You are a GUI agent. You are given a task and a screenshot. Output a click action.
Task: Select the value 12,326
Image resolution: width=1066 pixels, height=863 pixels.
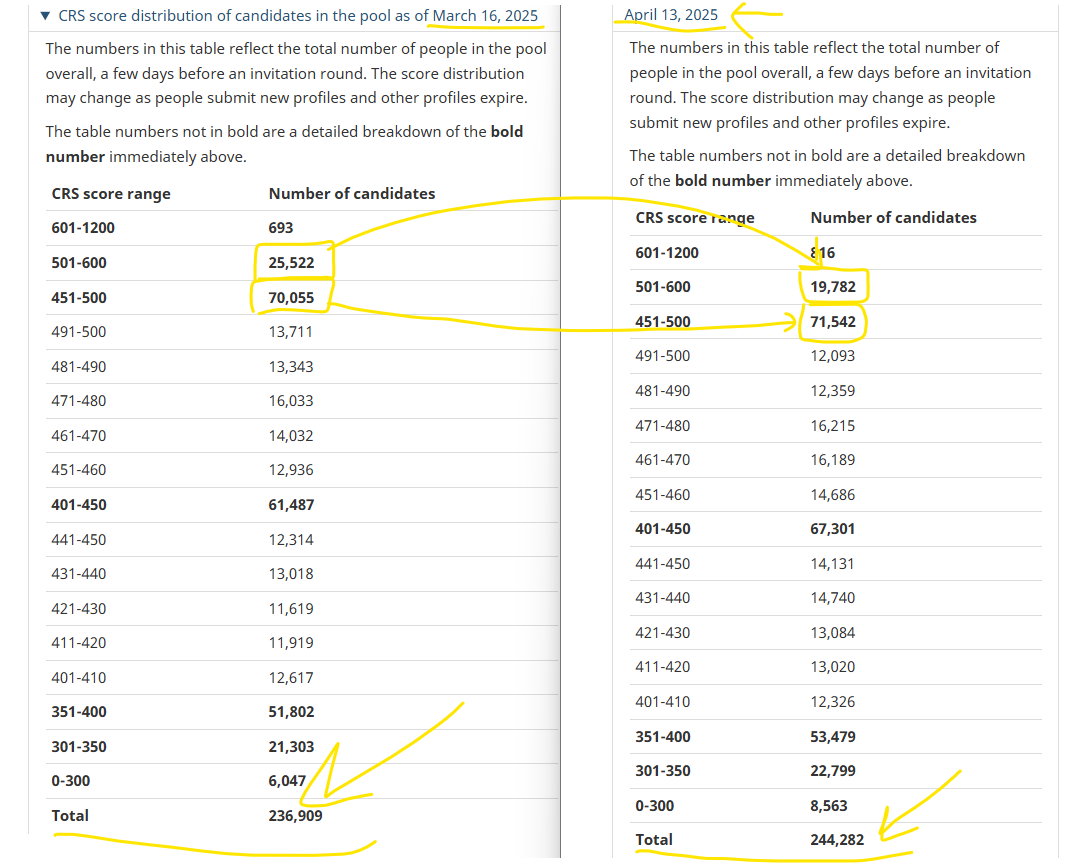tap(832, 702)
